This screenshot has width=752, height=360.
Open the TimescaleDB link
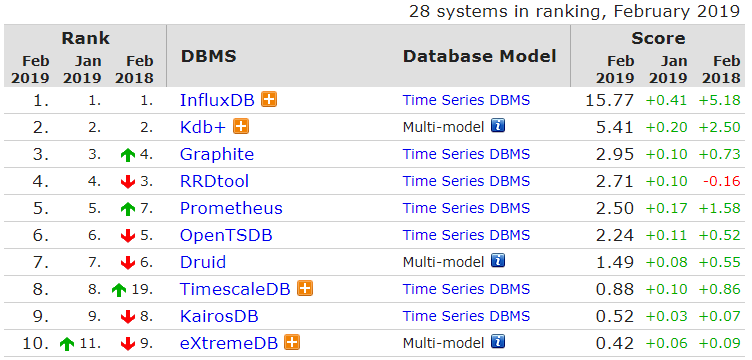(x=235, y=289)
